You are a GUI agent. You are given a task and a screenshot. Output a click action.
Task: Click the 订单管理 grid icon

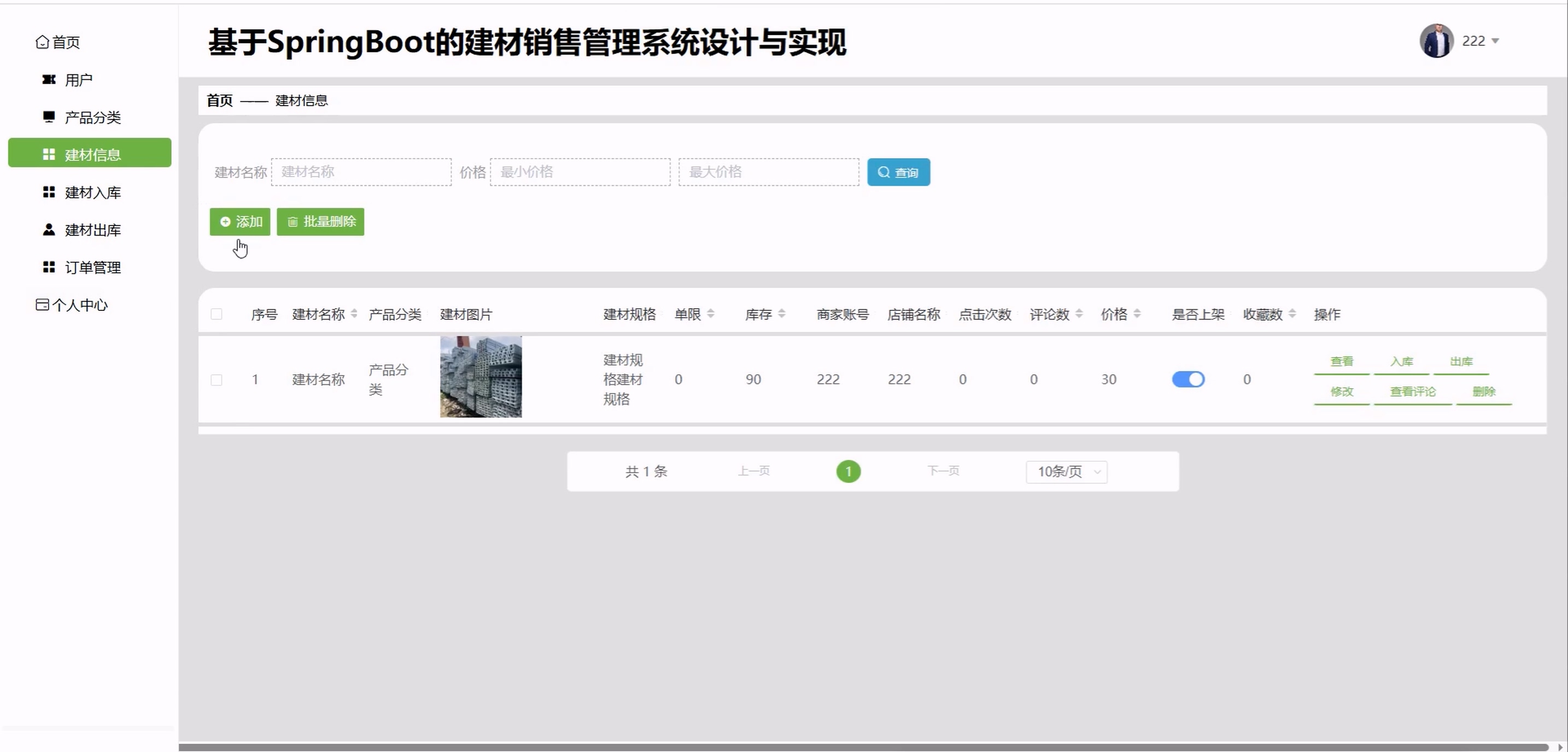(x=49, y=267)
